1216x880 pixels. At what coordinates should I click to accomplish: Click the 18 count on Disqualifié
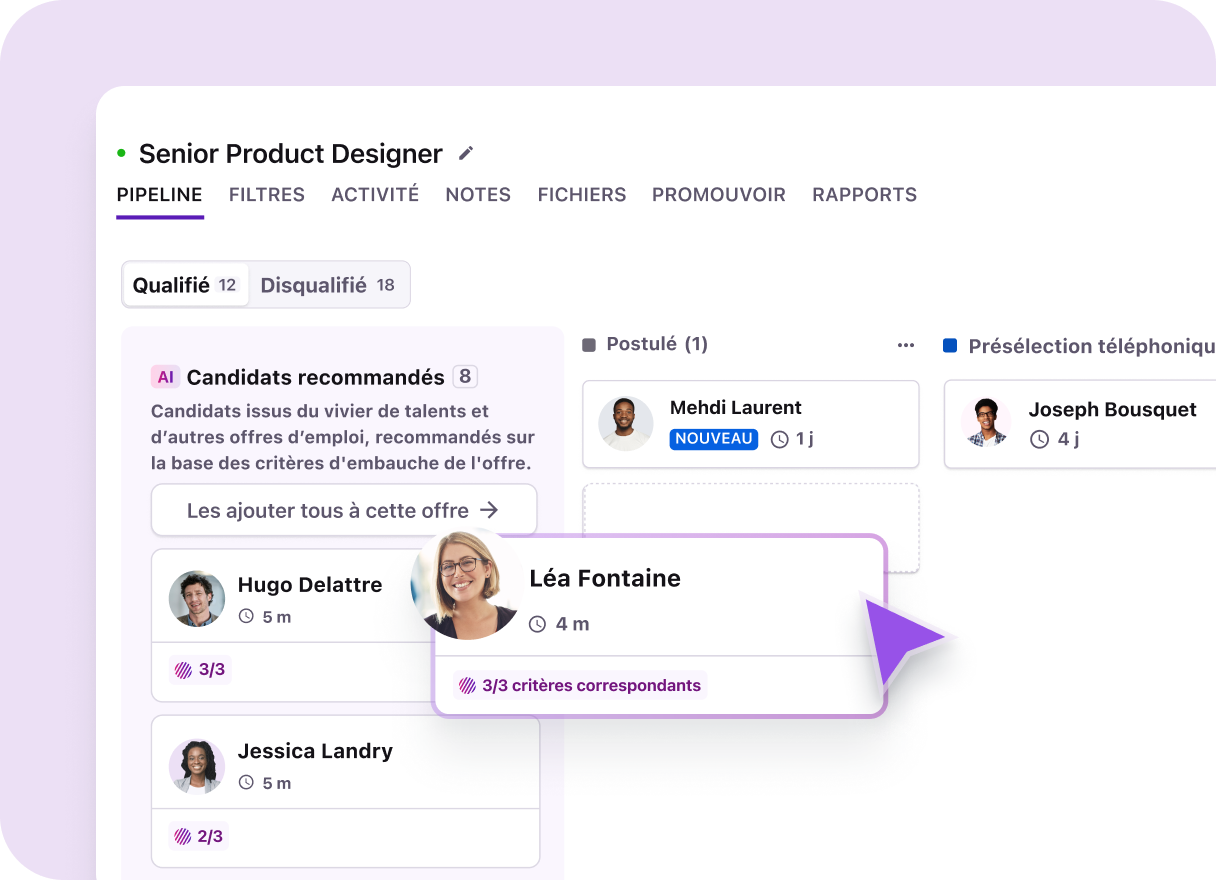[385, 285]
